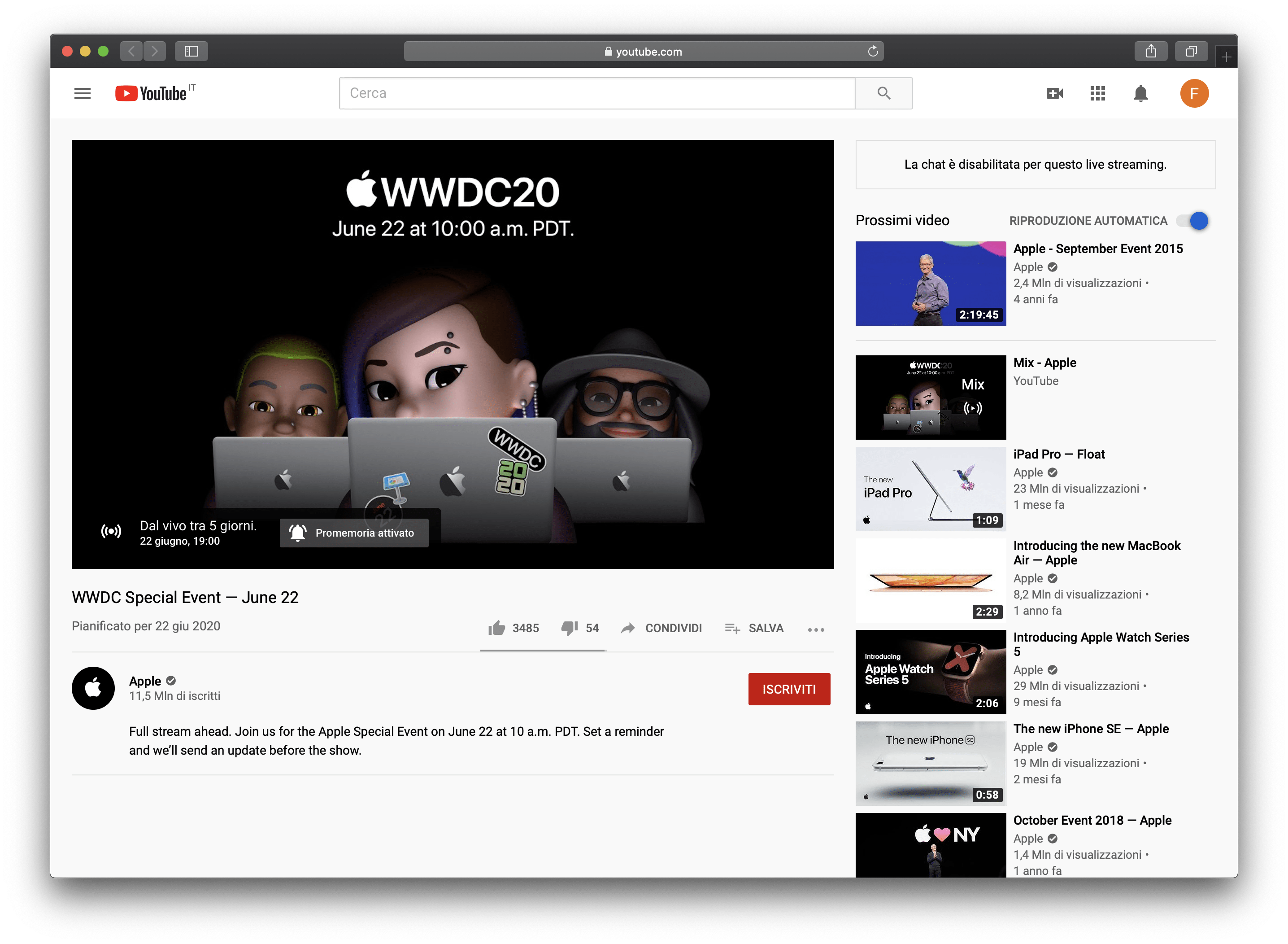Open the notifications bell
This screenshot has width=1288, height=944.
tap(1140, 93)
